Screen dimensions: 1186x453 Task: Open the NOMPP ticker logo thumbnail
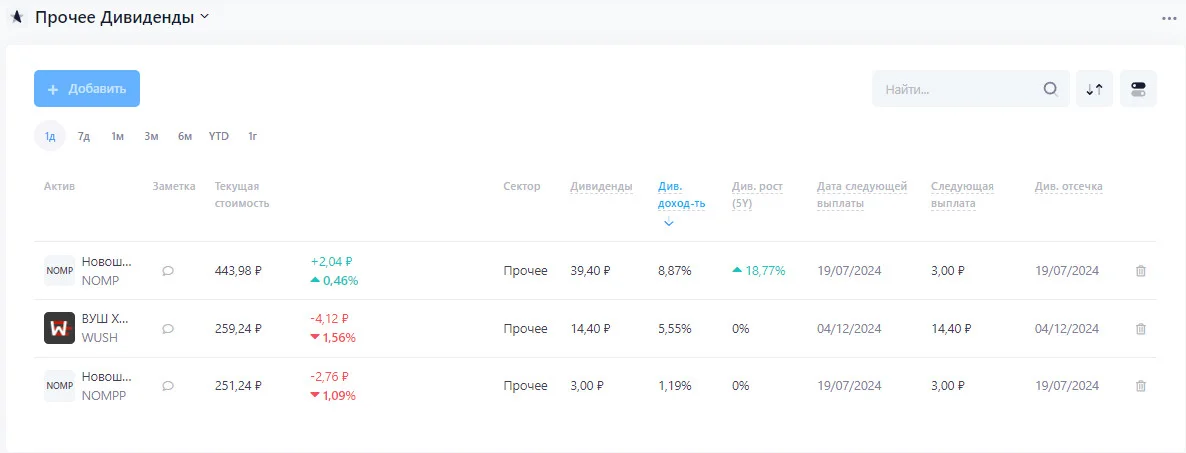point(59,386)
